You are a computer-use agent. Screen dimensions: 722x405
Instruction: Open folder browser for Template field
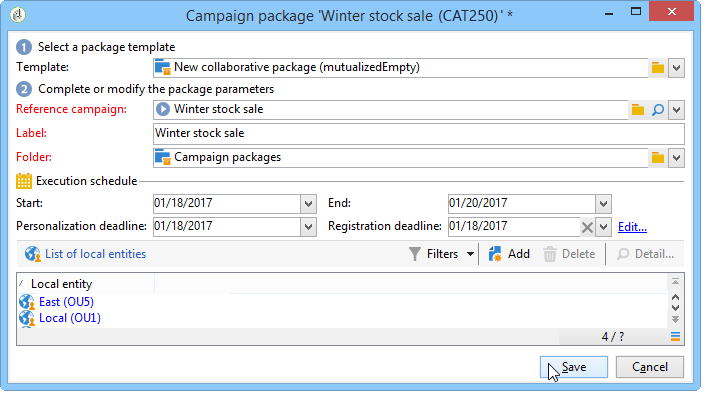[x=657, y=67]
